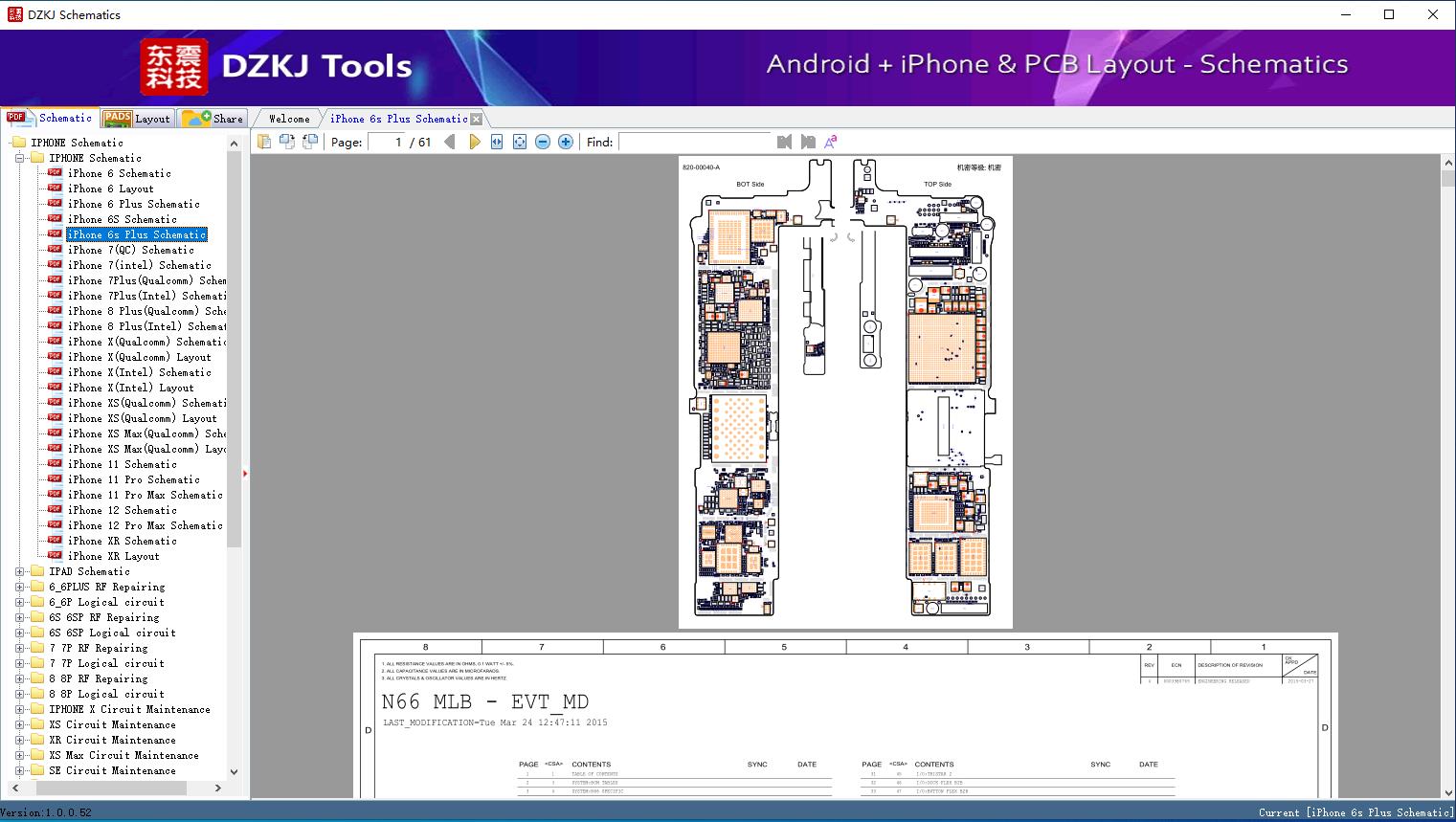Select the iPhone 6s Plus Schematic tab
Screen dimensions: 1456x822
tap(399, 119)
